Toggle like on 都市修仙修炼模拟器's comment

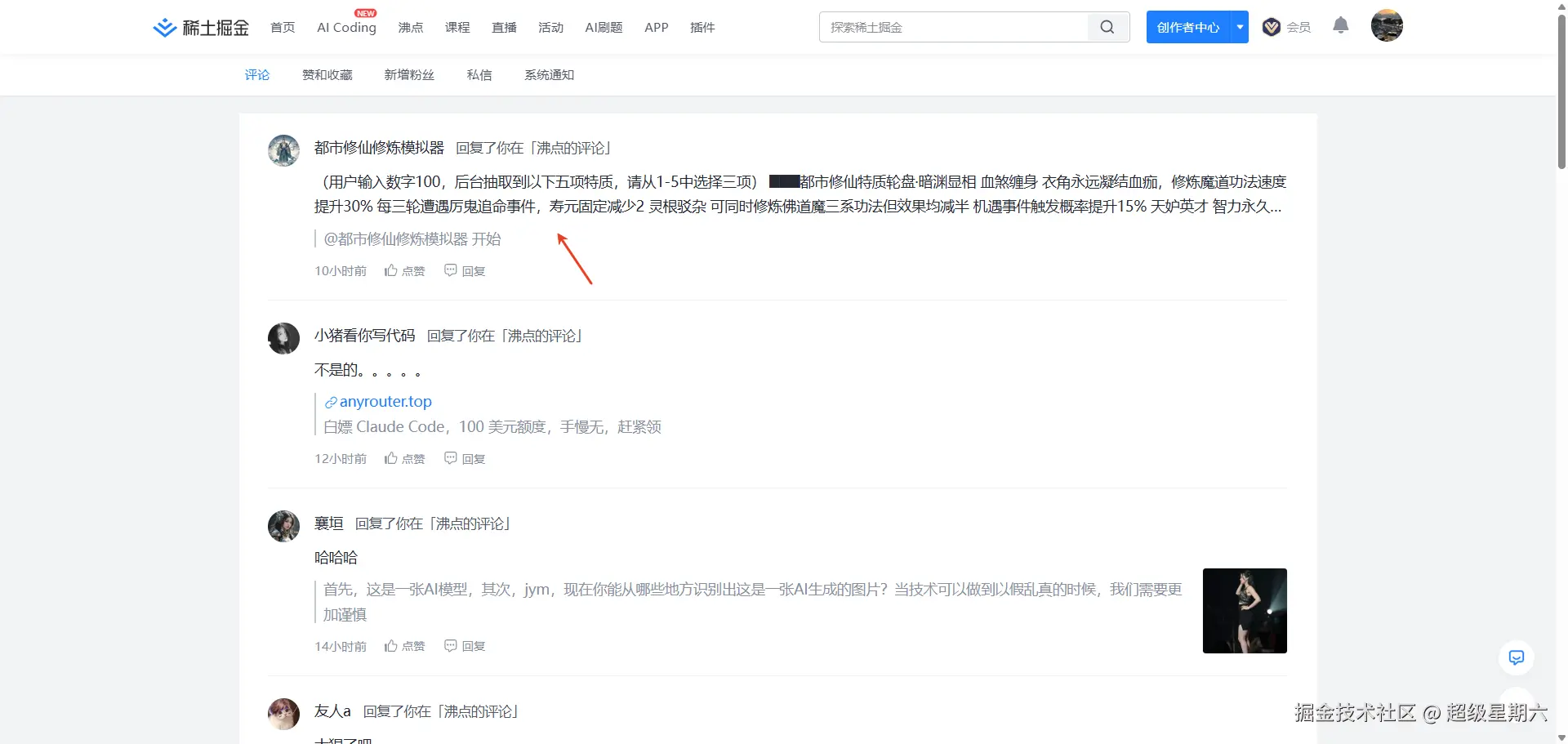[404, 270]
